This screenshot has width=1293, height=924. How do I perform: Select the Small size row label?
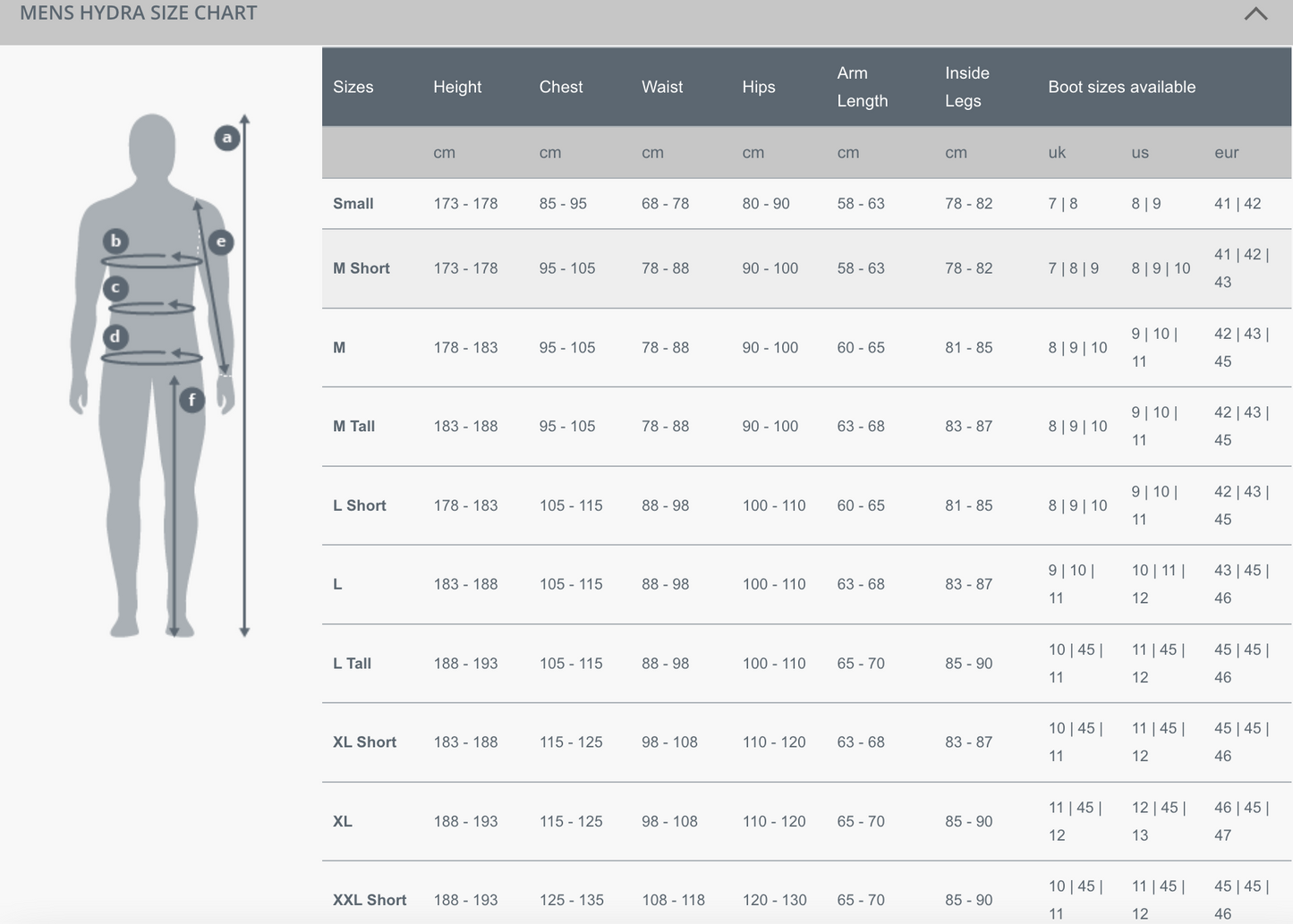click(x=353, y=204)
